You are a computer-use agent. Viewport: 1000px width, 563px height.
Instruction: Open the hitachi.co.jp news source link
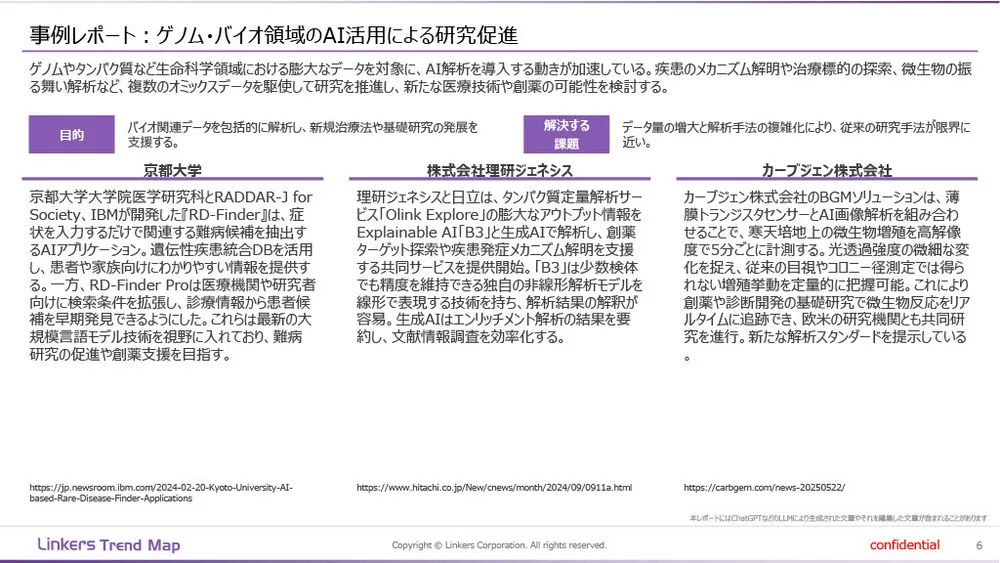click(494, 487)
